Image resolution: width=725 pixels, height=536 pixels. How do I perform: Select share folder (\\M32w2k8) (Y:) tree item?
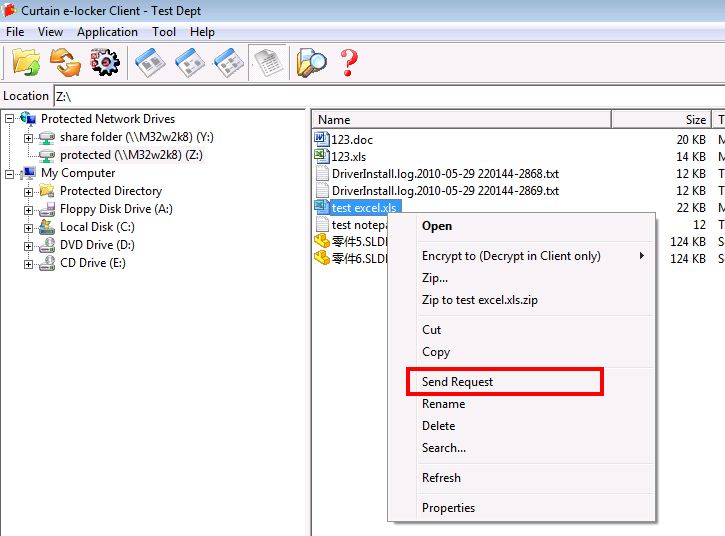[137, 137]
